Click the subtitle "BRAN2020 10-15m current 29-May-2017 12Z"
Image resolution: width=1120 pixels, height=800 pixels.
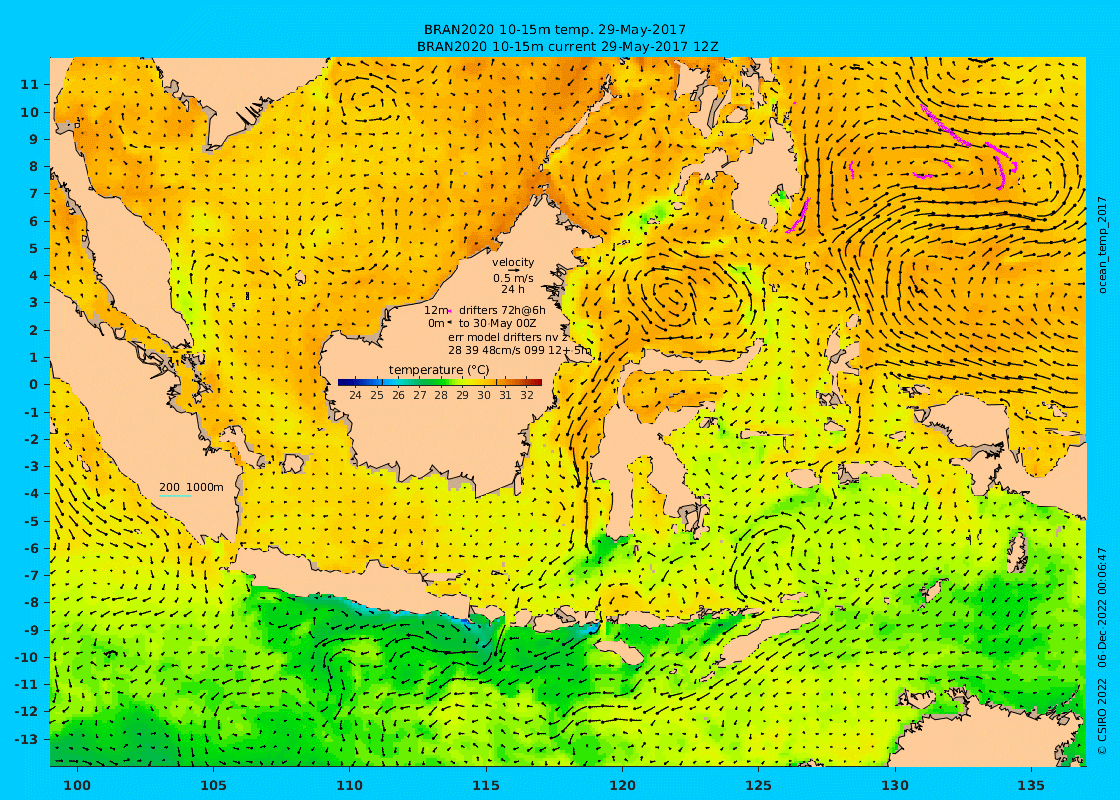coord(567,46)
